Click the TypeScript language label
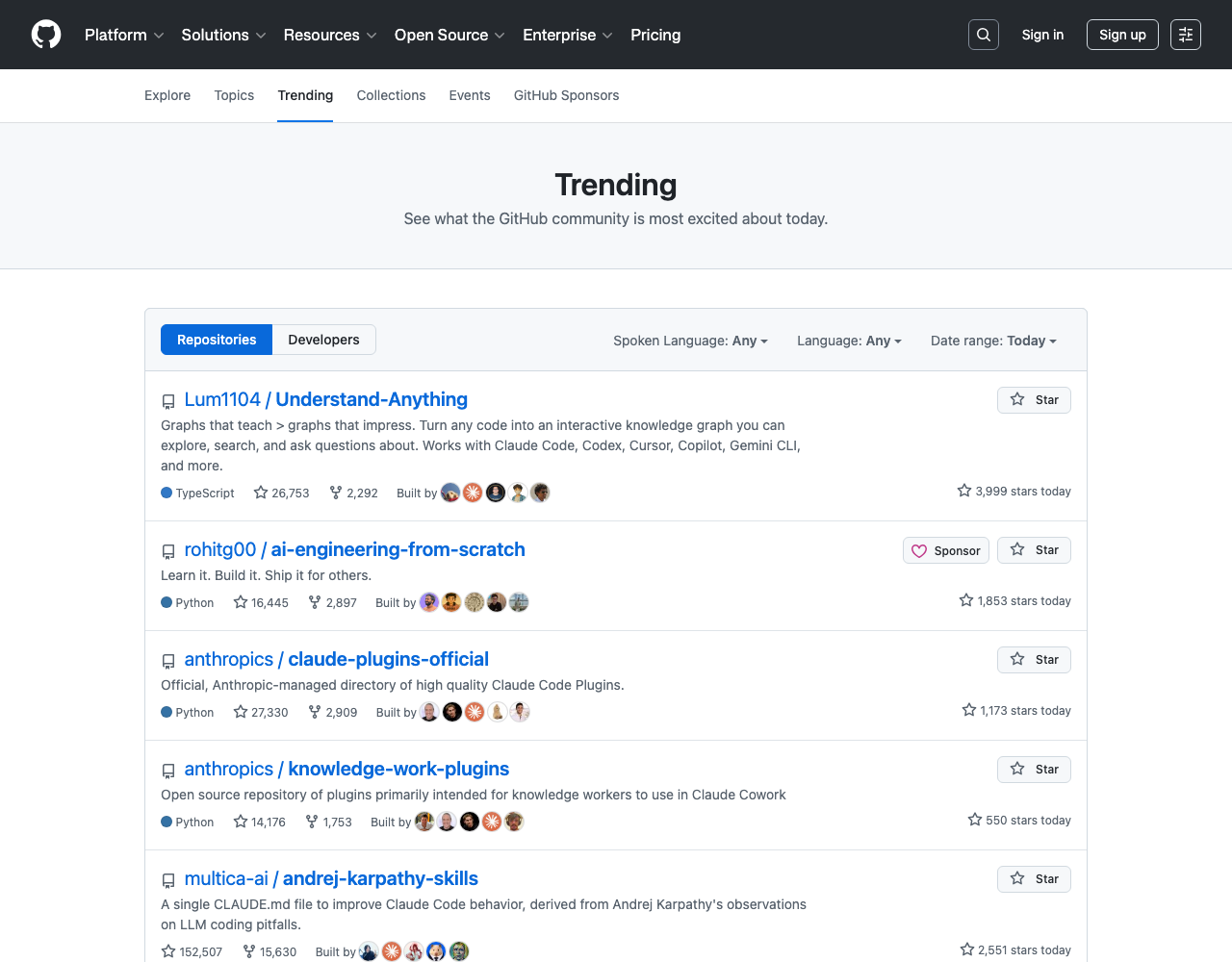1232x962 pixels. (205, 493)
